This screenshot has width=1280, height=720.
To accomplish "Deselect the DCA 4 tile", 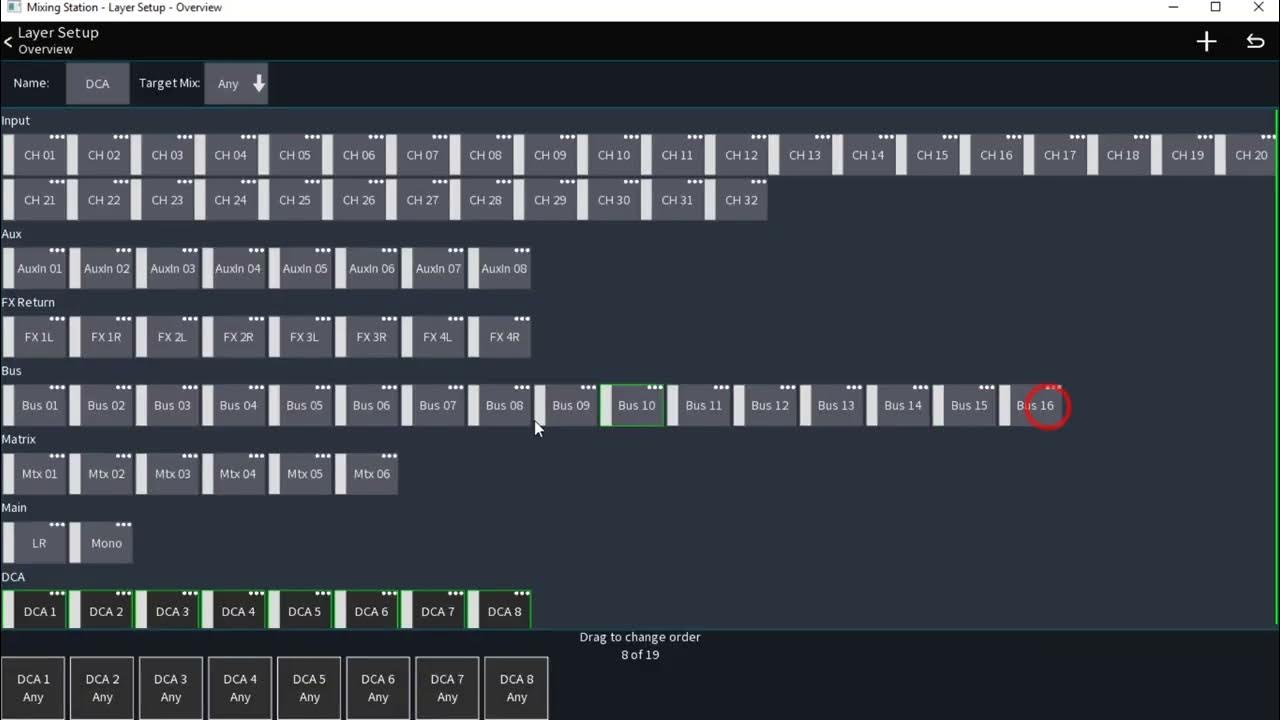I will pos(234,610).
